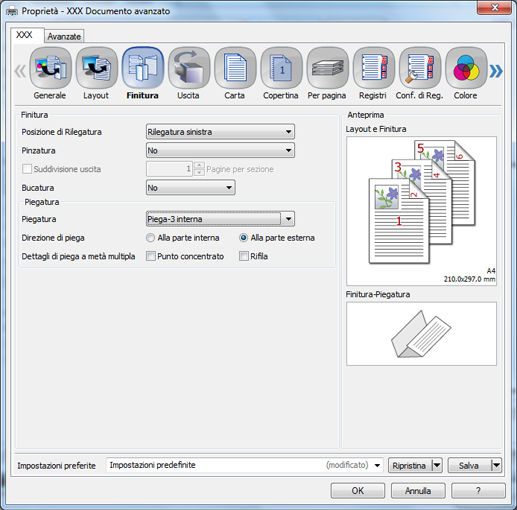Select the Uscita output icon
This screenshot has height=510, width=517.
(x=189, y=68)
